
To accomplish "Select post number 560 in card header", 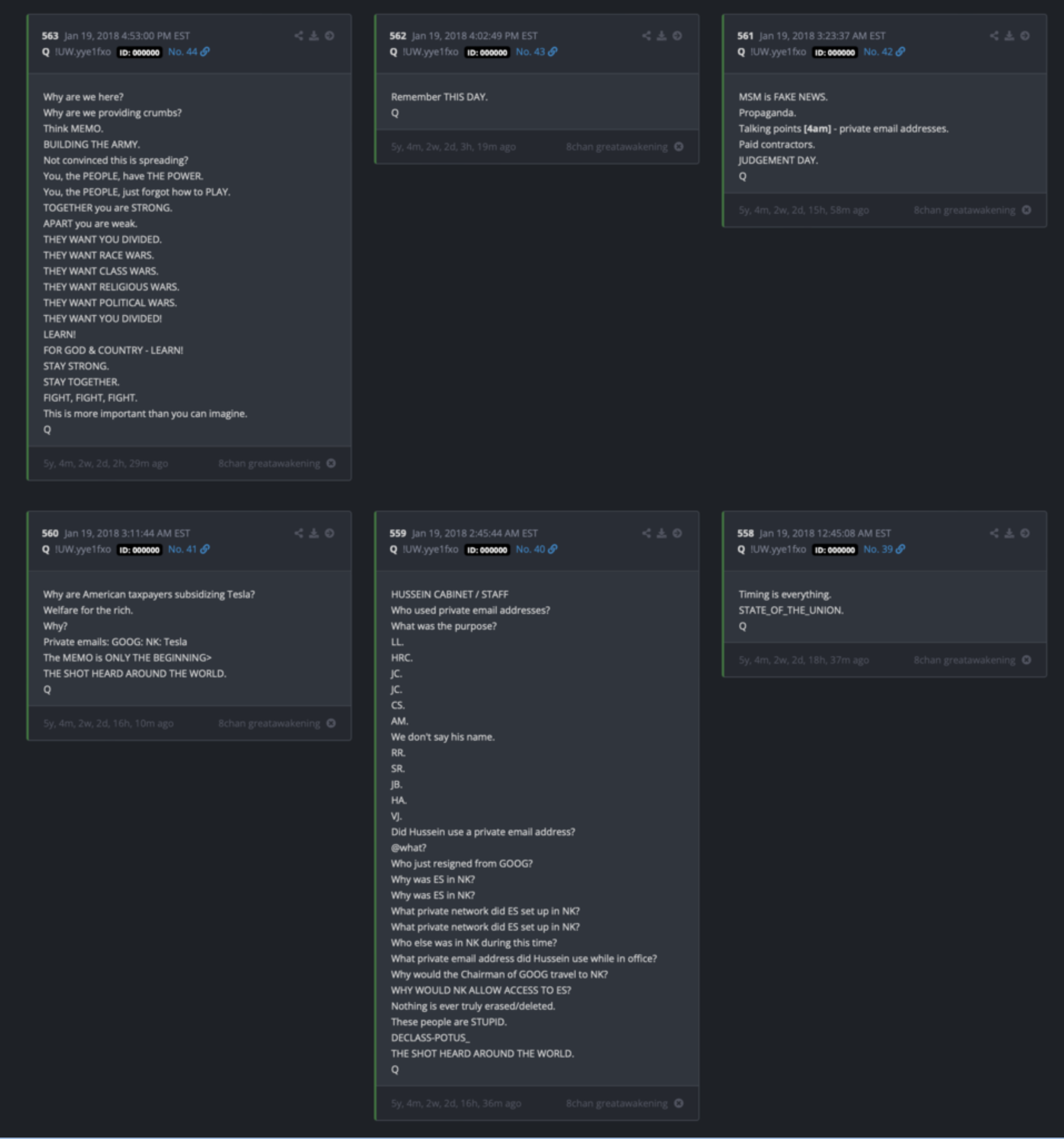I will [50, 534].
